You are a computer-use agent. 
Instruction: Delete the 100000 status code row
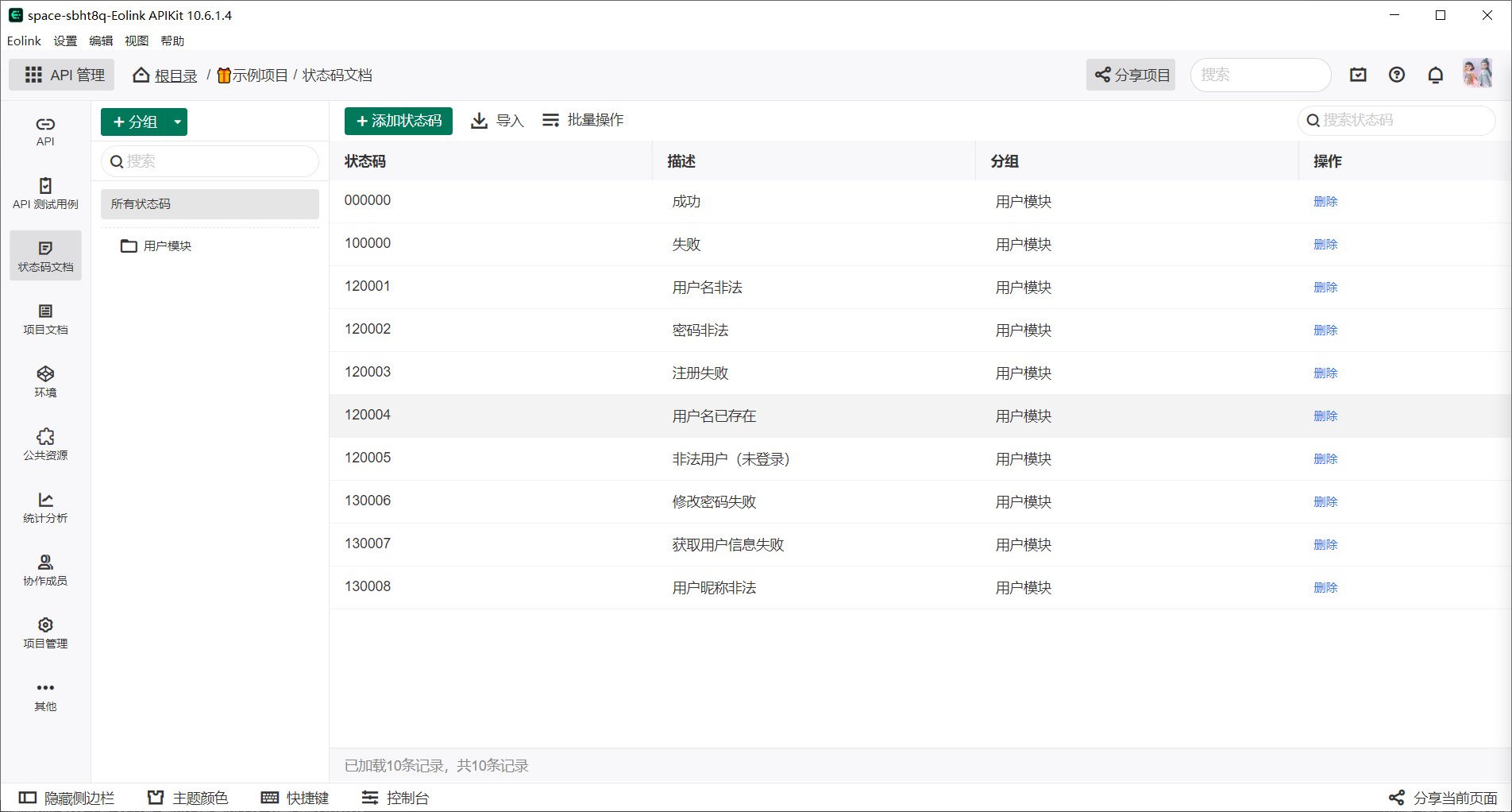pos(1325,245)
